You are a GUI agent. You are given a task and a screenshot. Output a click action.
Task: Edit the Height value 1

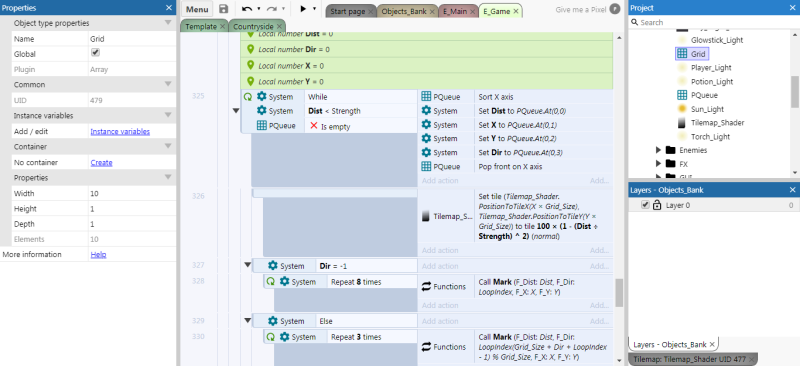pyautogui.click(x=132, y=209)
